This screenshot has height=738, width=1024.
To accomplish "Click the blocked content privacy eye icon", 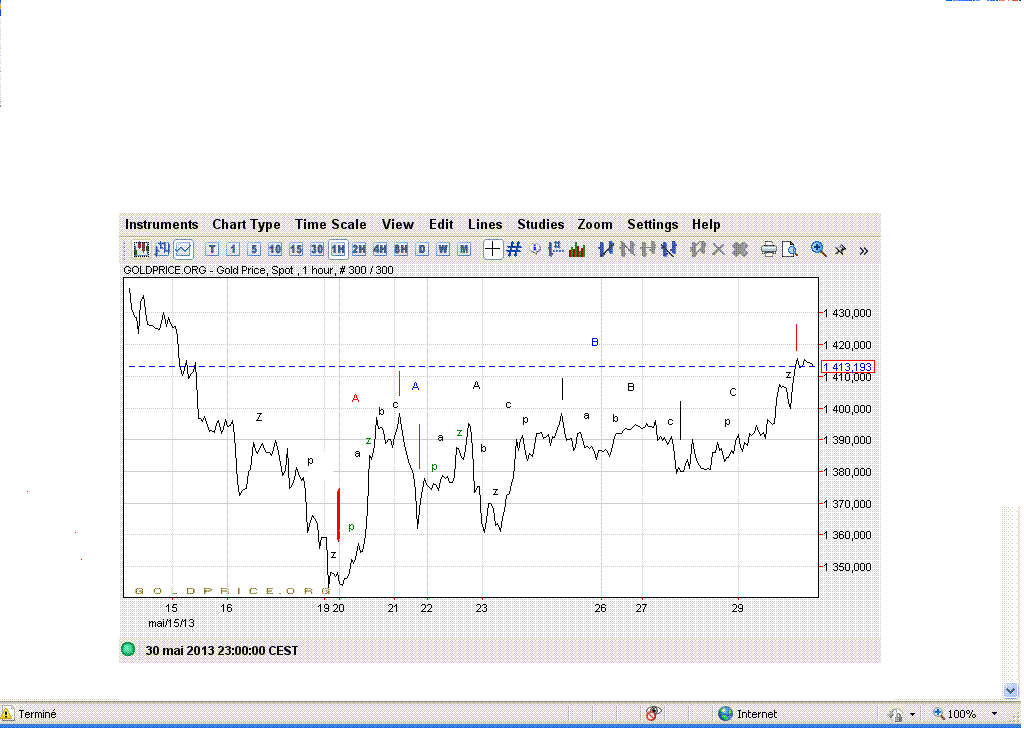I will pos(653,714).
